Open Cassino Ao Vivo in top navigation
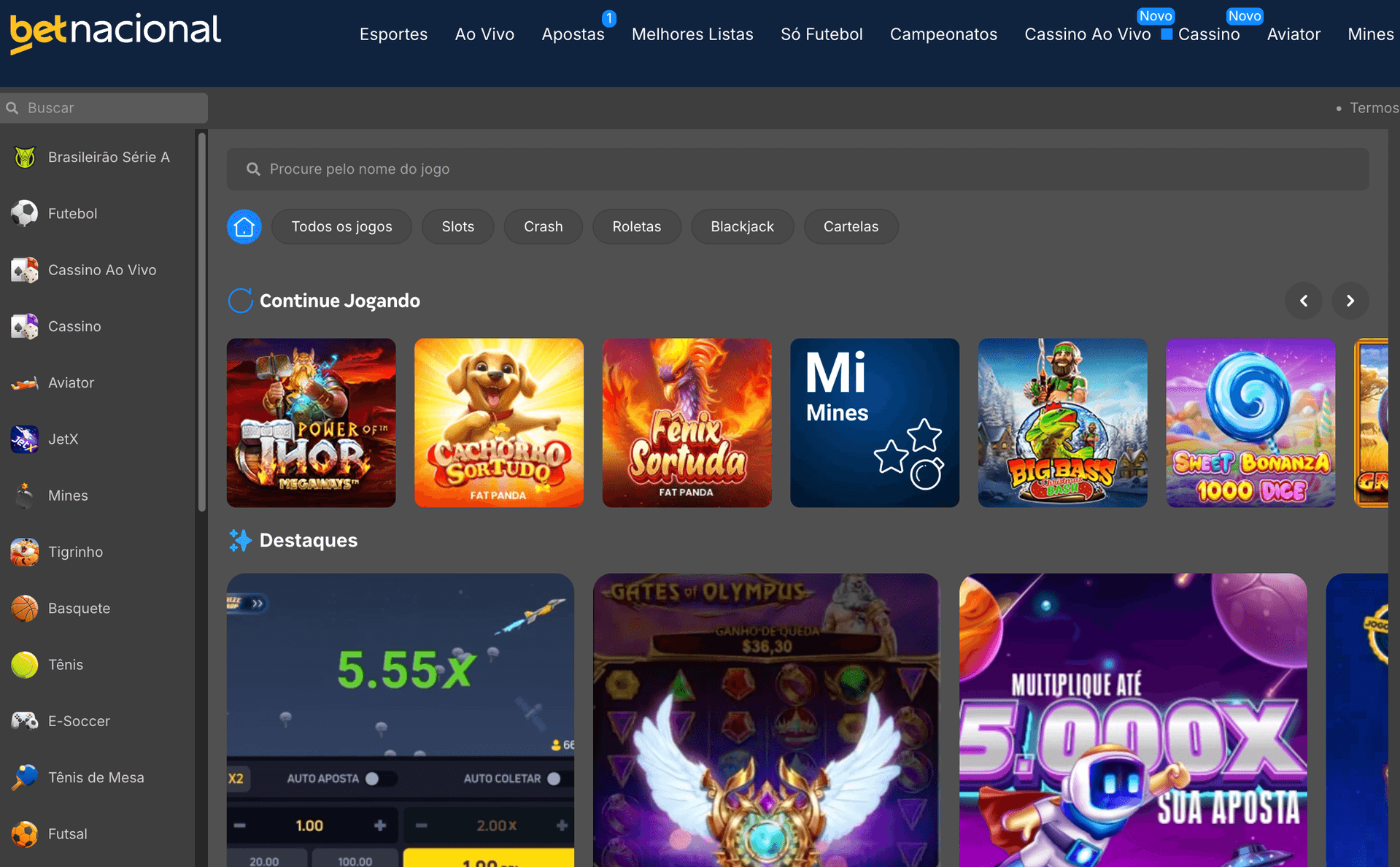 1087,34
